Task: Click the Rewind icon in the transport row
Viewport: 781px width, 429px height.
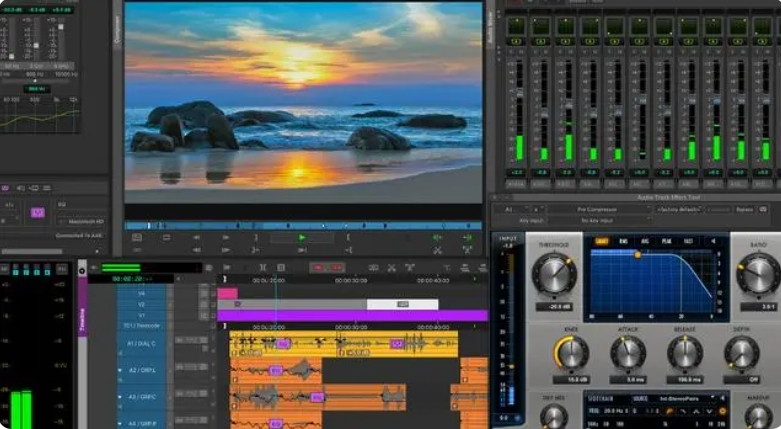Action: (197, 238)
